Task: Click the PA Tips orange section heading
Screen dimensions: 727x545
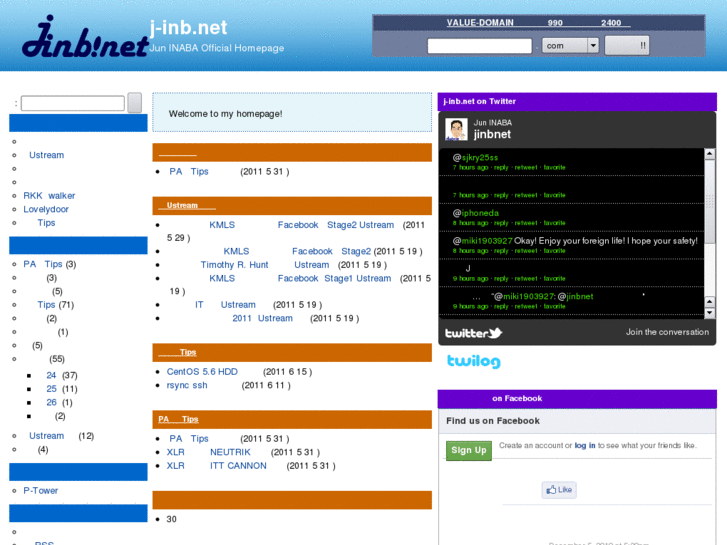Action: pos(179,419)
